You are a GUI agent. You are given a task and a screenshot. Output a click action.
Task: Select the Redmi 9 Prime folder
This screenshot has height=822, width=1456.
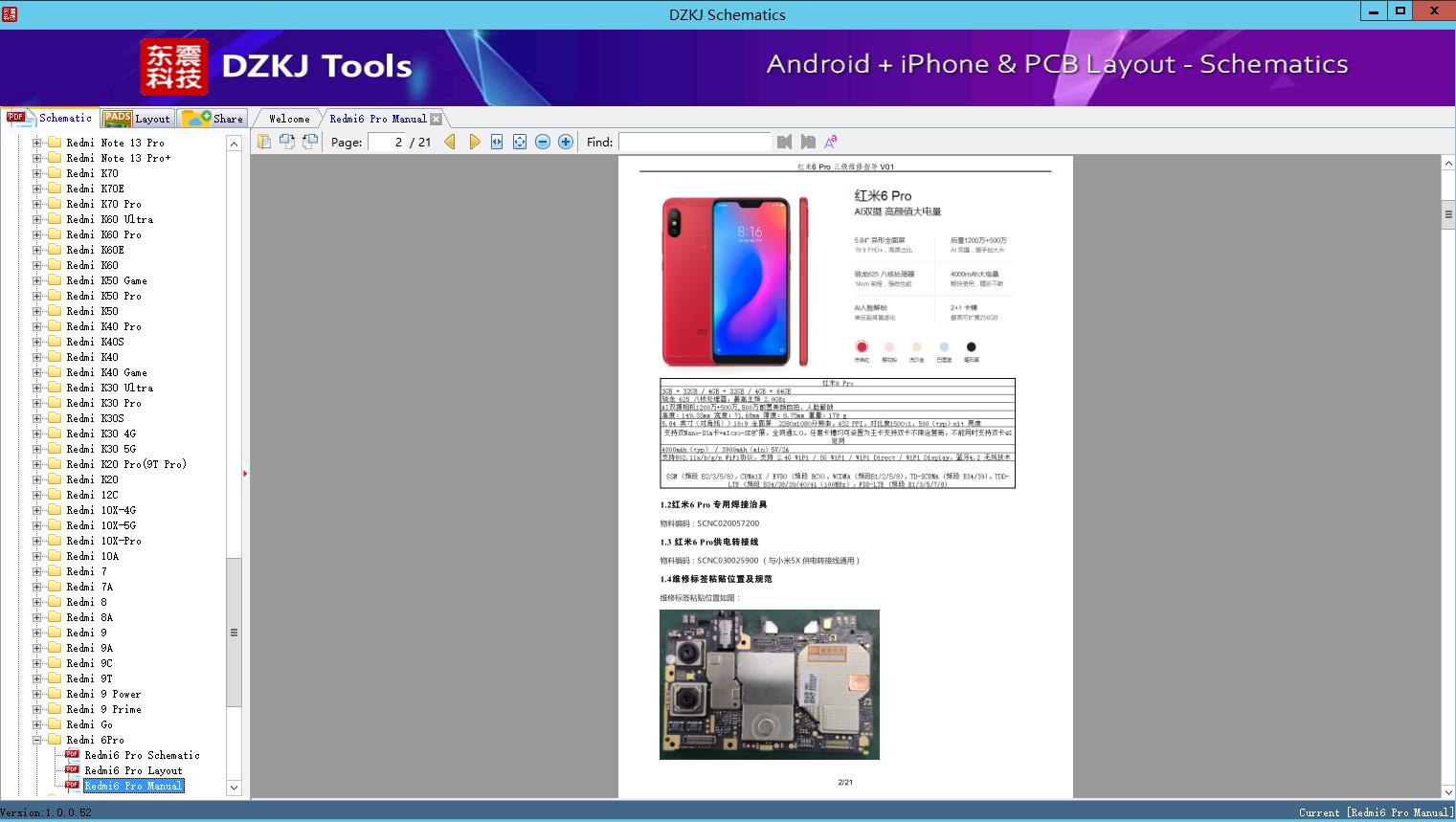[103, 709]
